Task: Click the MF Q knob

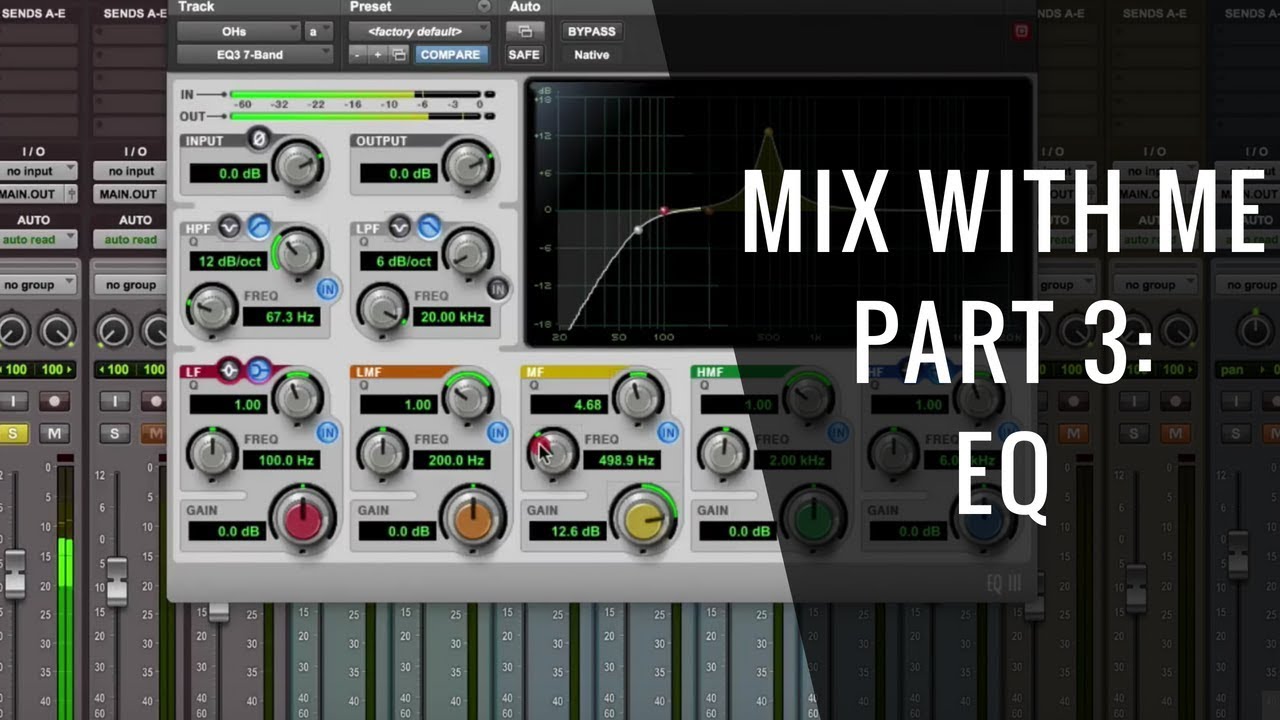Action: click(639, 396)
